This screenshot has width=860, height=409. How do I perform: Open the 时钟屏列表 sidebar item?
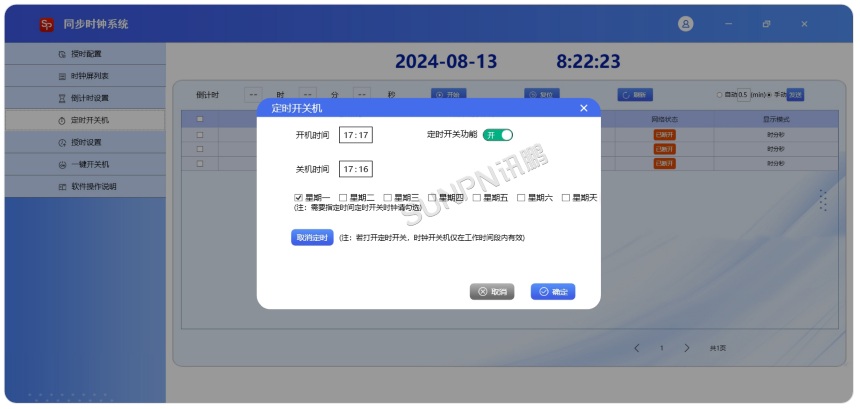point(85,76)
